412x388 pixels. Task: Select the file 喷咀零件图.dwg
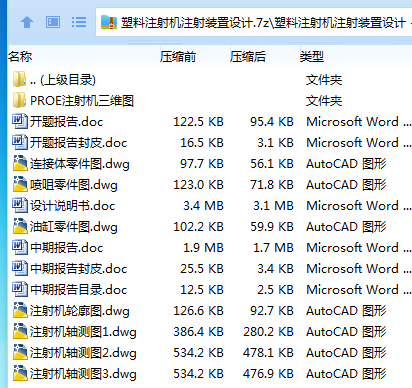click(x=74, y=185)
